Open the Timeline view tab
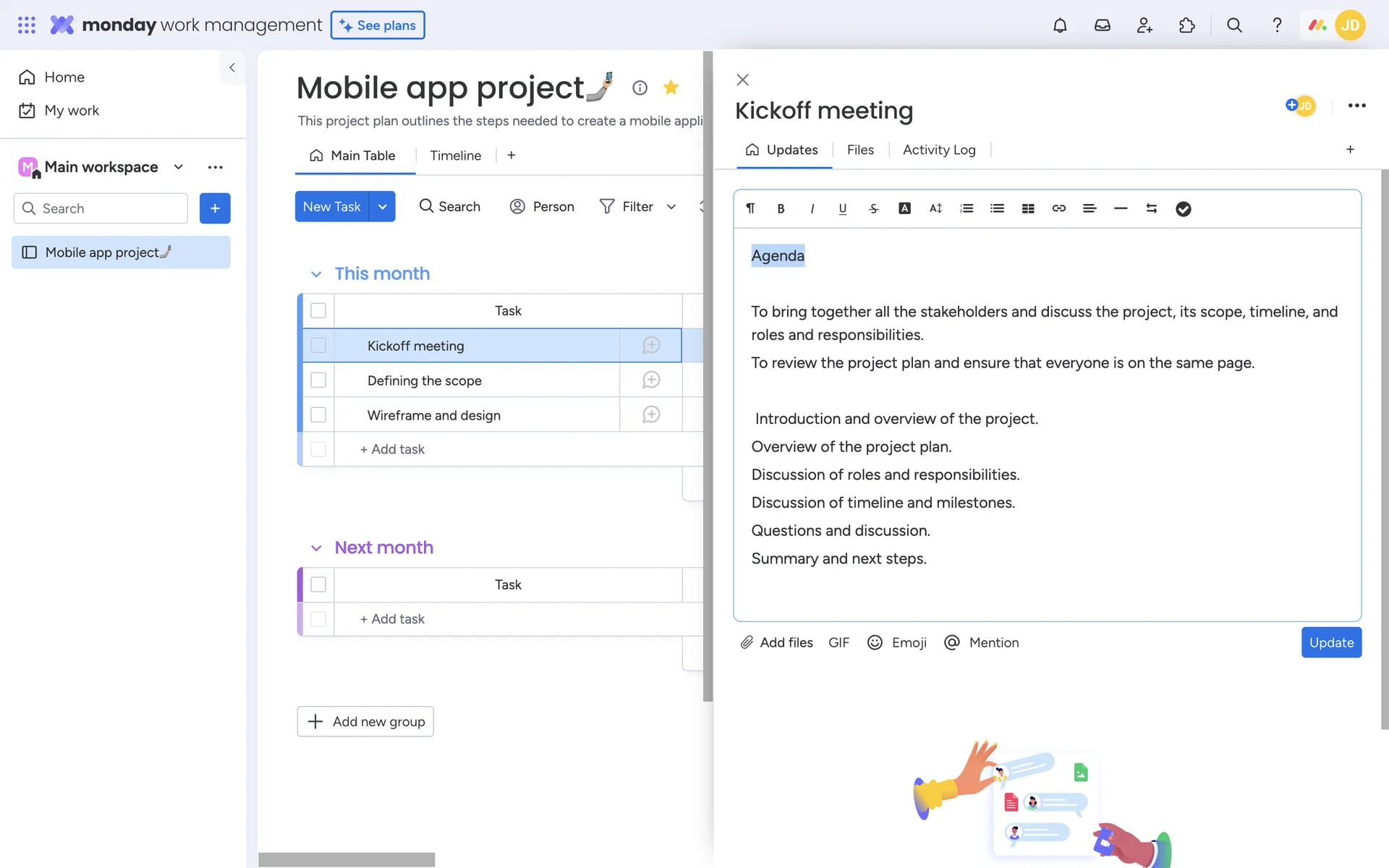1389x868 pixels. (x=455, y=156)
